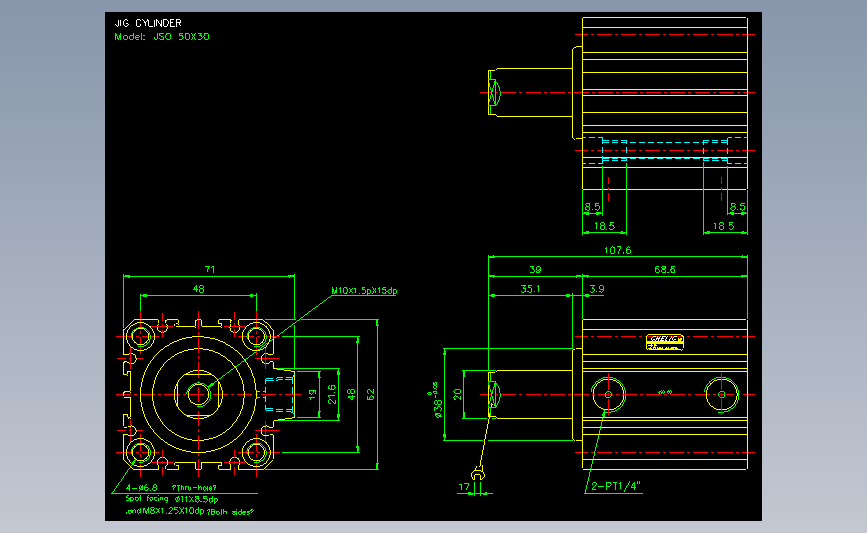This screenshot has height=533, width=867.
Task: Select the "4-ø6.8 ?Thru-hole?" note
Action: [x=171, y=488]
